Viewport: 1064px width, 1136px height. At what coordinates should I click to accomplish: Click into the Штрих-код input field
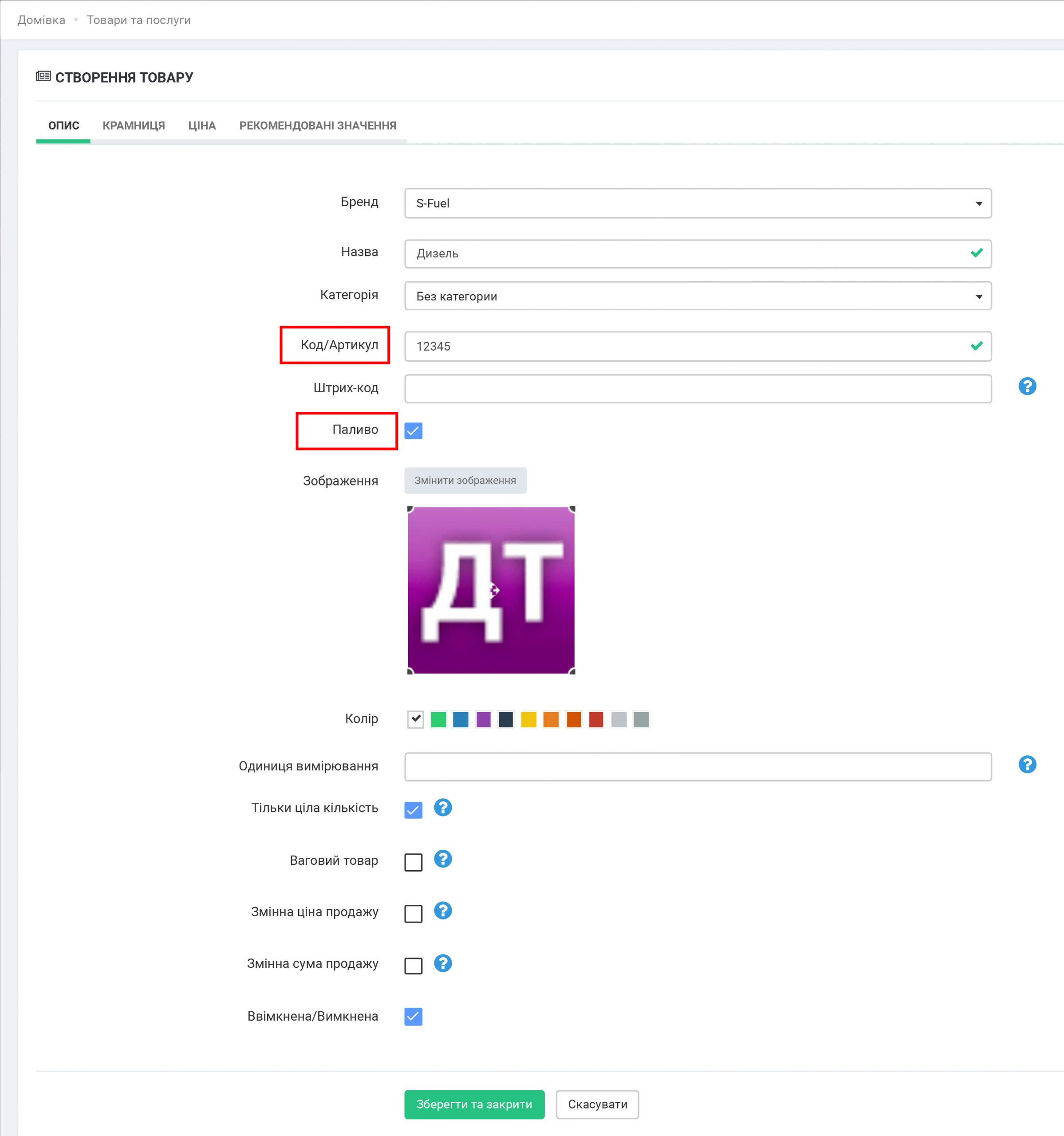697,389
